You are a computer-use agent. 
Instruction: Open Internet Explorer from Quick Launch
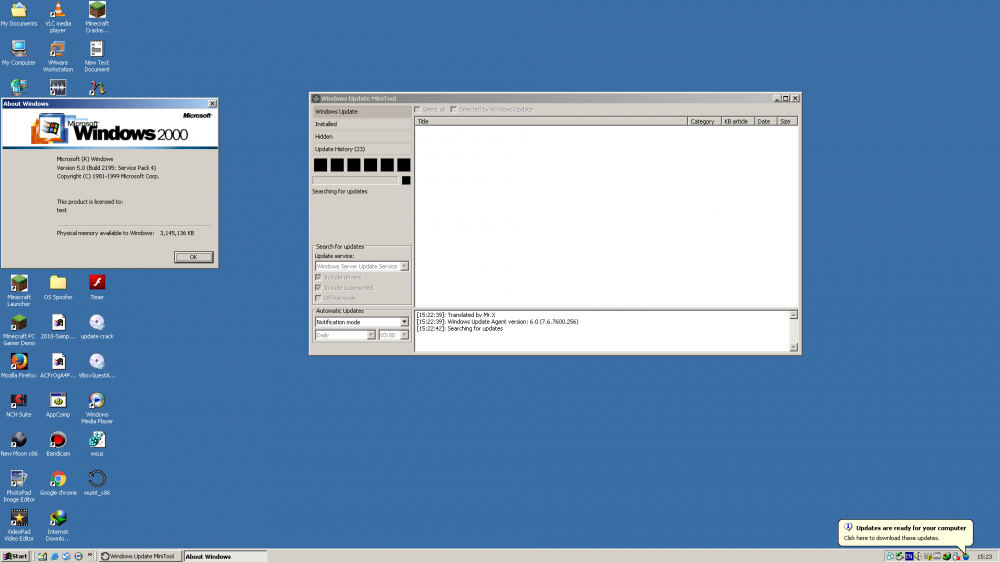54,556
